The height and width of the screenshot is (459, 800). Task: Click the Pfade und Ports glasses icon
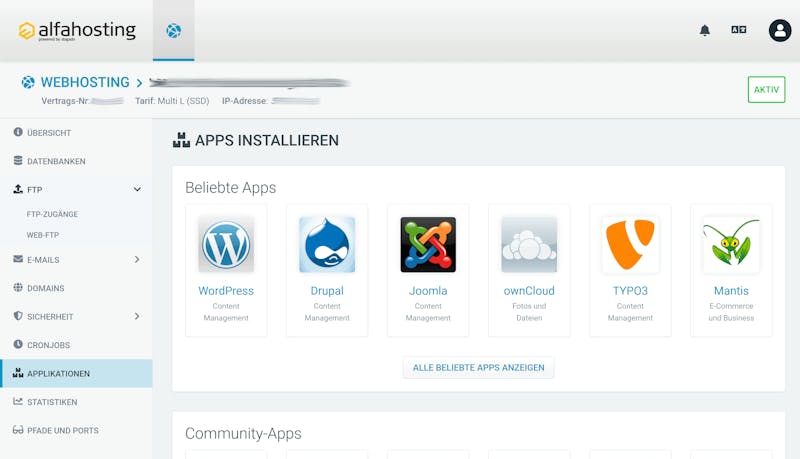coord(18,430)
